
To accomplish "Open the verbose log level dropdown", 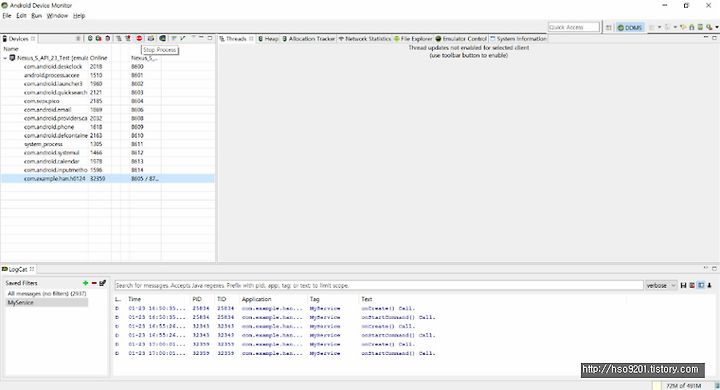I will [661, 285].
